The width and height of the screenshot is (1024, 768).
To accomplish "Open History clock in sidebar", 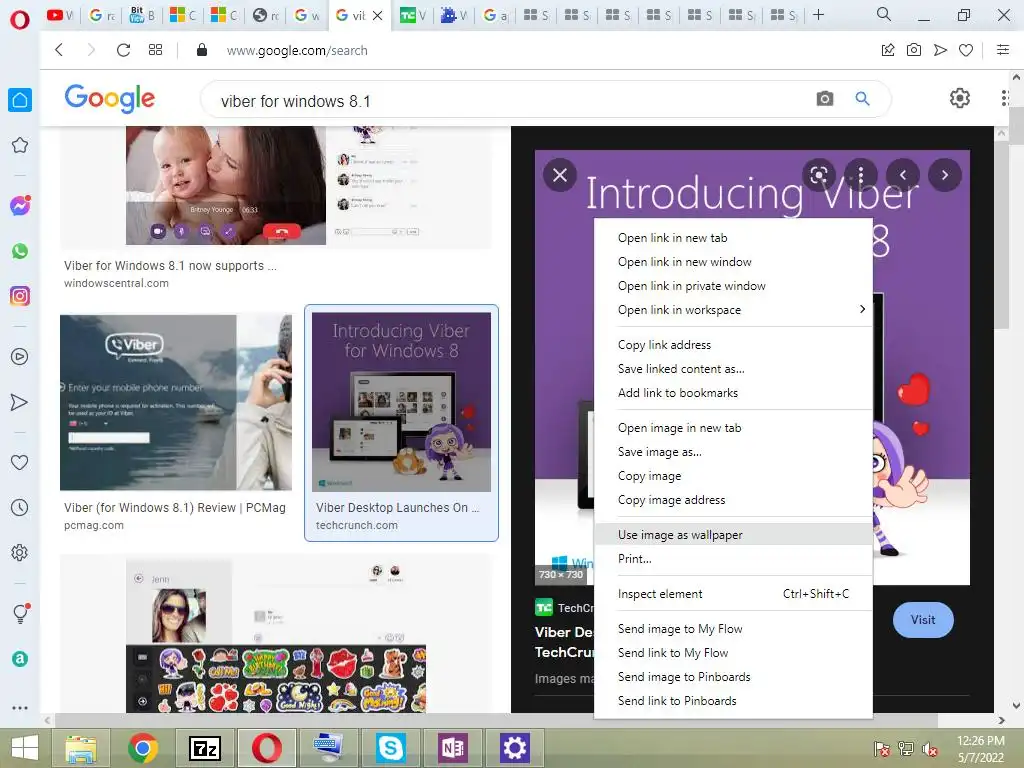I will click(20, 507).
